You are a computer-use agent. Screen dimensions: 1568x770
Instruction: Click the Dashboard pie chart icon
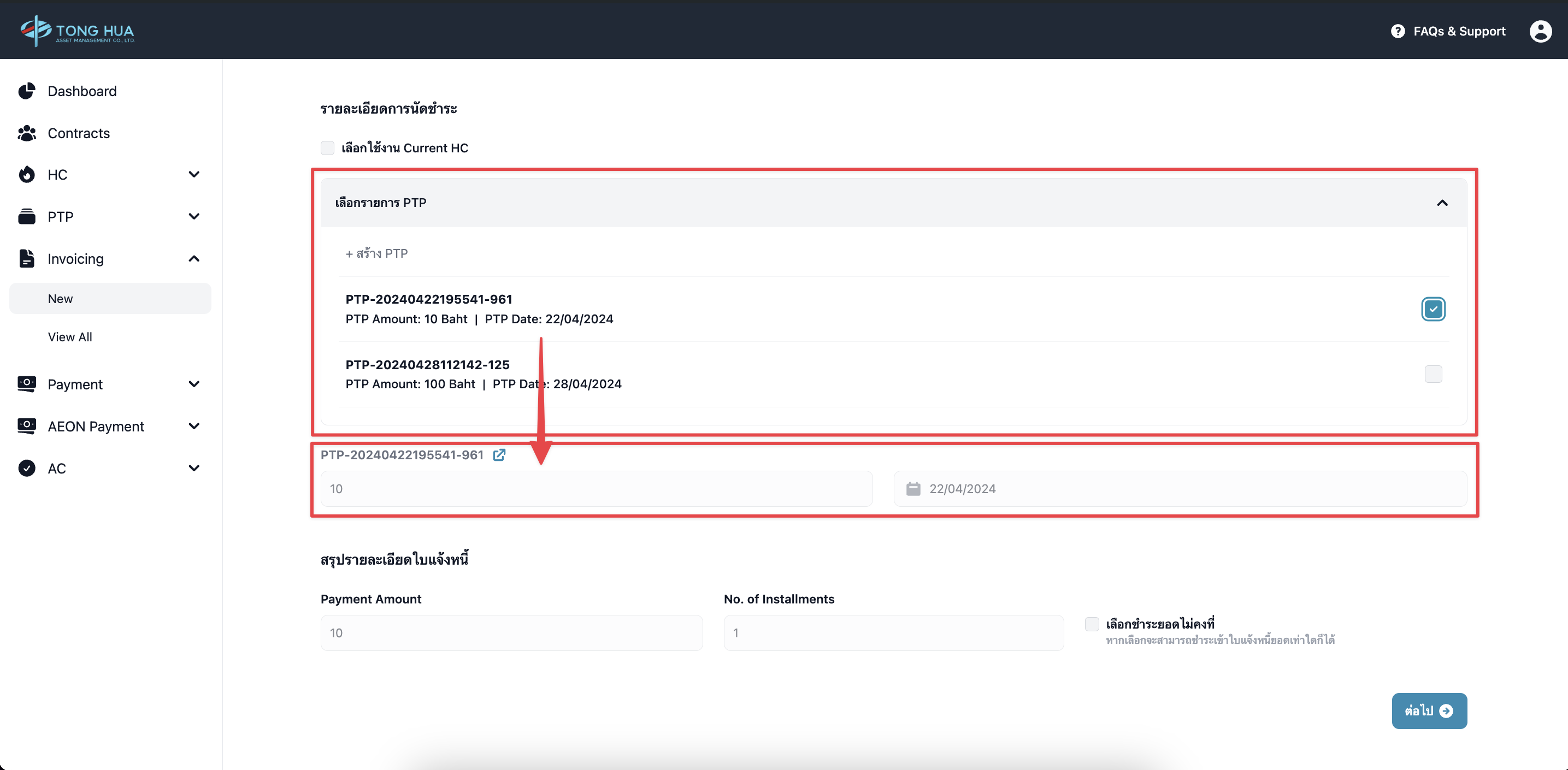[27, 91]
